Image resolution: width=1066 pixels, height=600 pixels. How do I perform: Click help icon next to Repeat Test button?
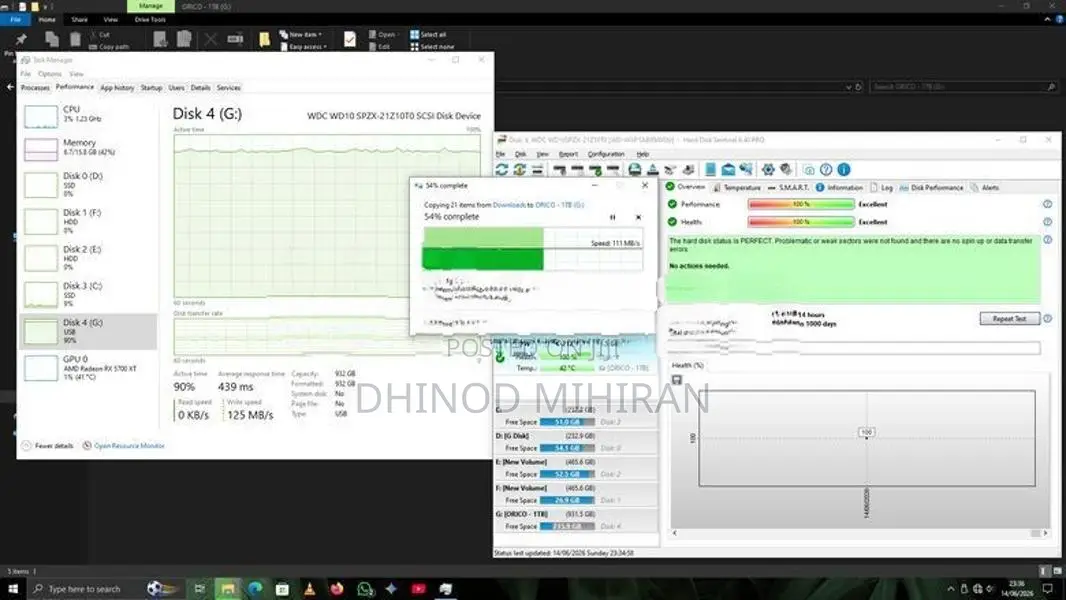(x=1048, y=318)
